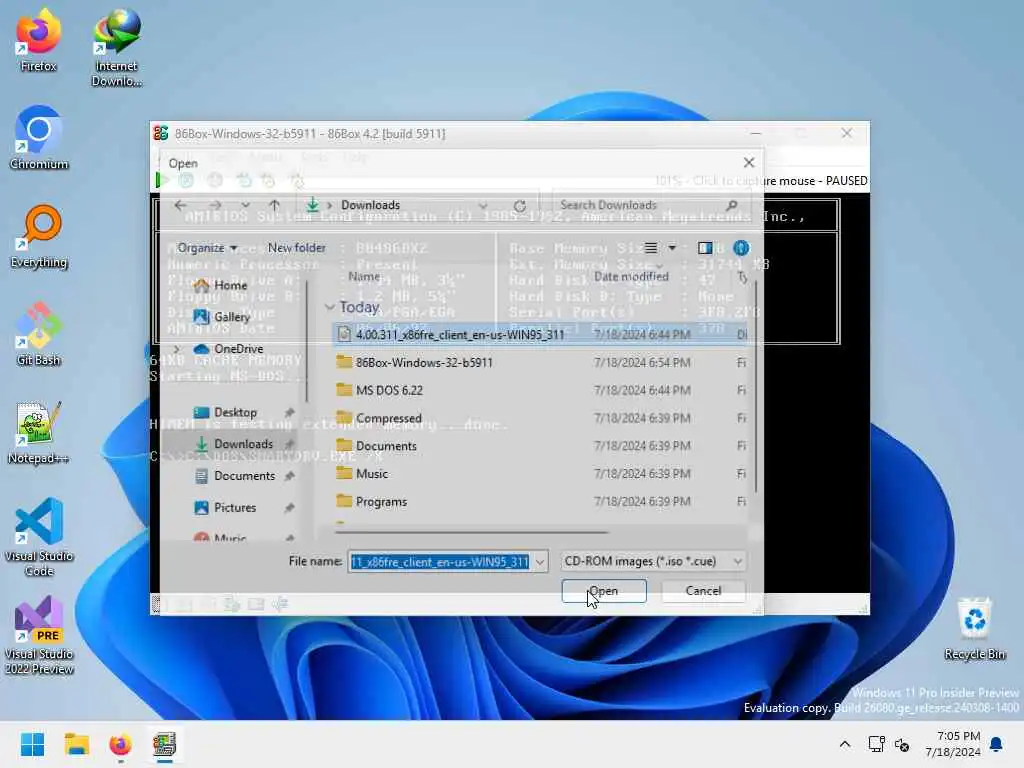Click the muted volume tray icon
Viewport: 1024px width, 768px height.
click(x=903, y=744)
